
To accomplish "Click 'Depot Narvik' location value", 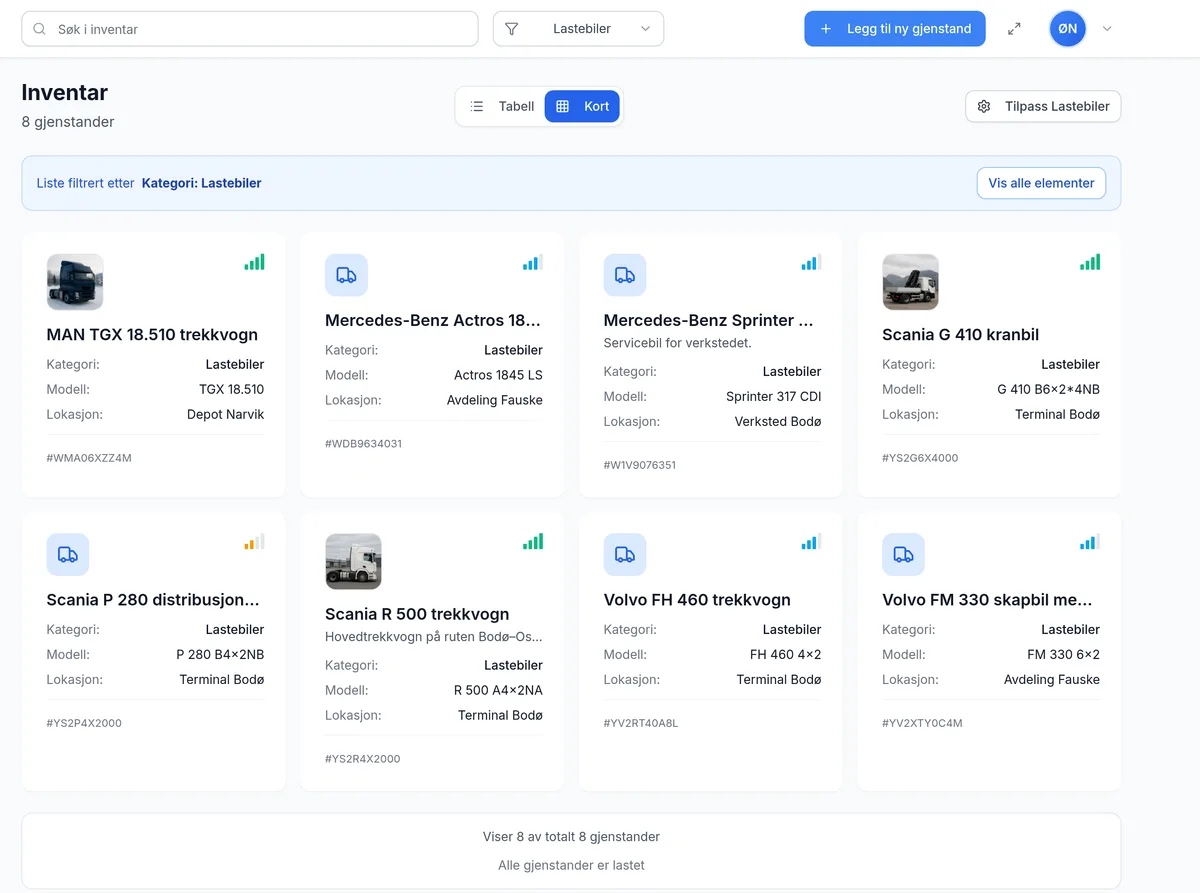I will (225, 414).
